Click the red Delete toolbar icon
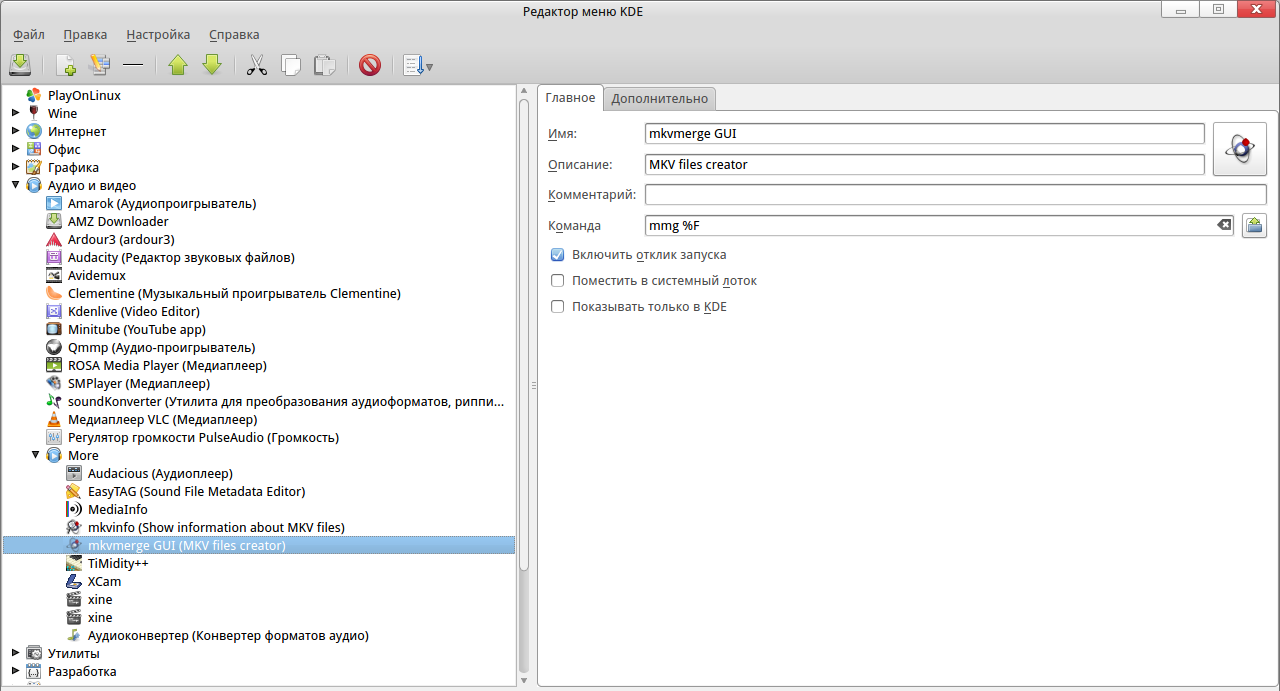Viewport: 1280px width, 691px height. click(370, 65)
